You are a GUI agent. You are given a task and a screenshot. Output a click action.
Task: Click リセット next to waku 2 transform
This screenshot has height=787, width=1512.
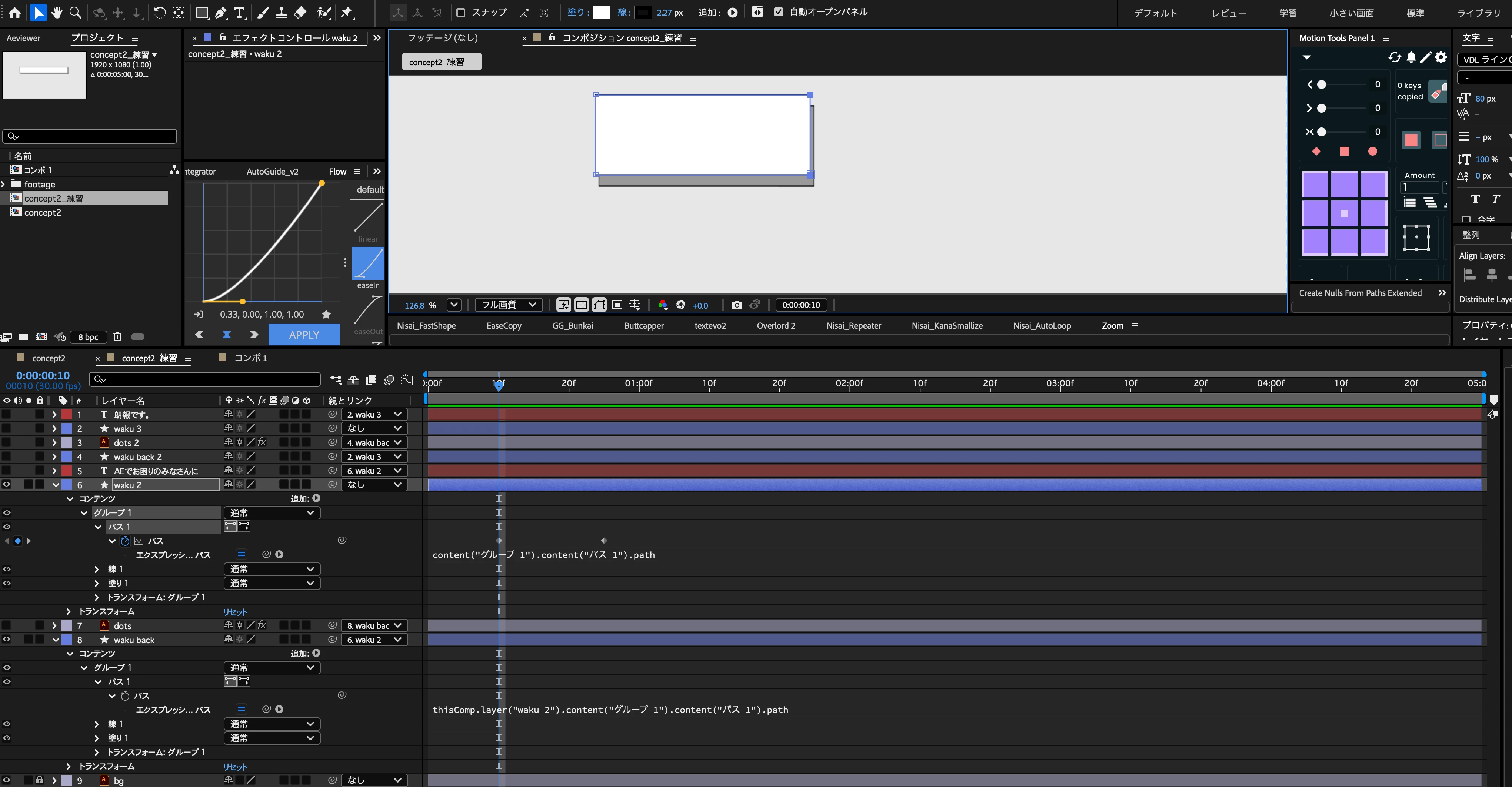[235, 611]
